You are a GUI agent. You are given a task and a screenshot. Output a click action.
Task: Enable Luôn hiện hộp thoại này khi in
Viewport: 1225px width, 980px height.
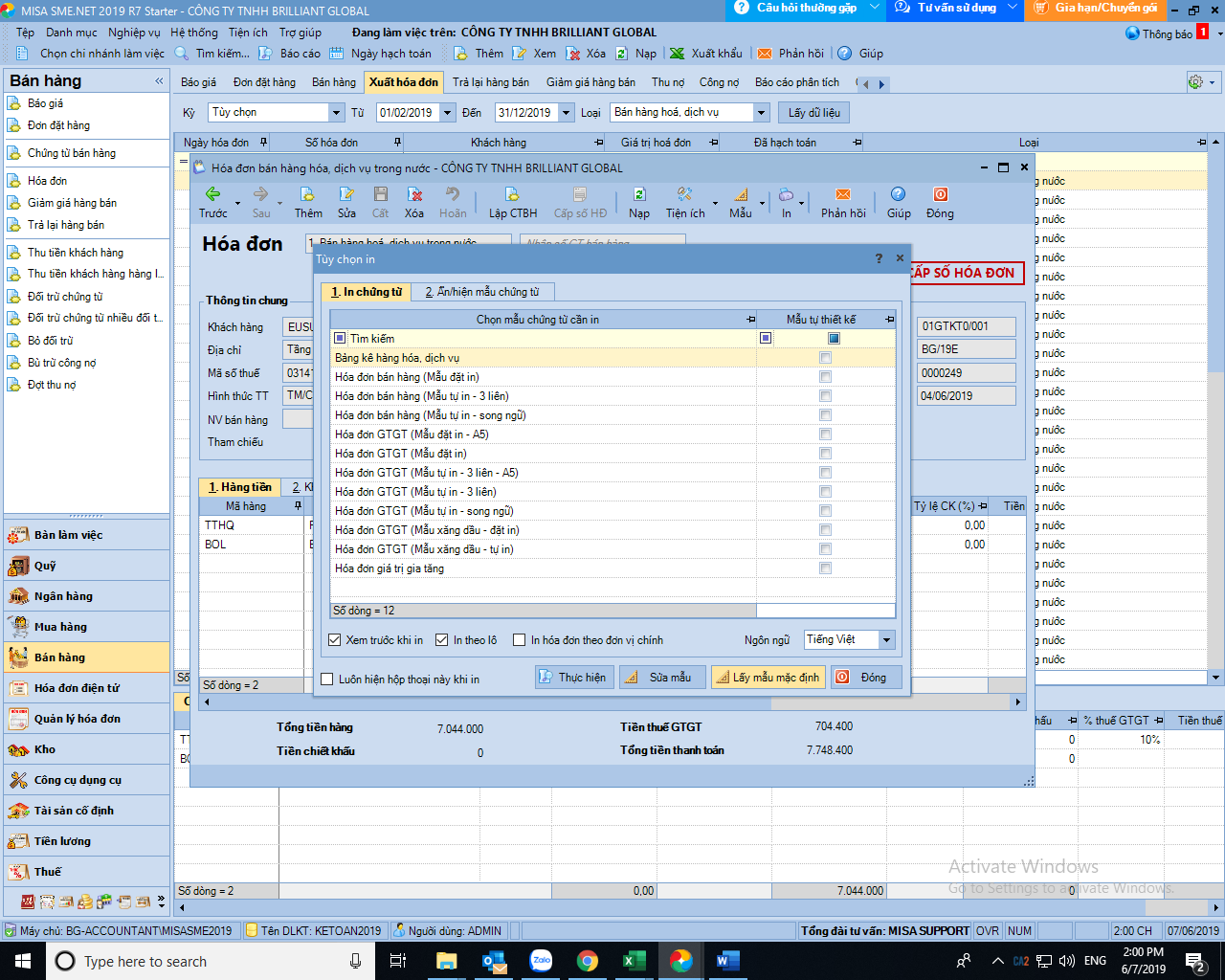(327, 679)
